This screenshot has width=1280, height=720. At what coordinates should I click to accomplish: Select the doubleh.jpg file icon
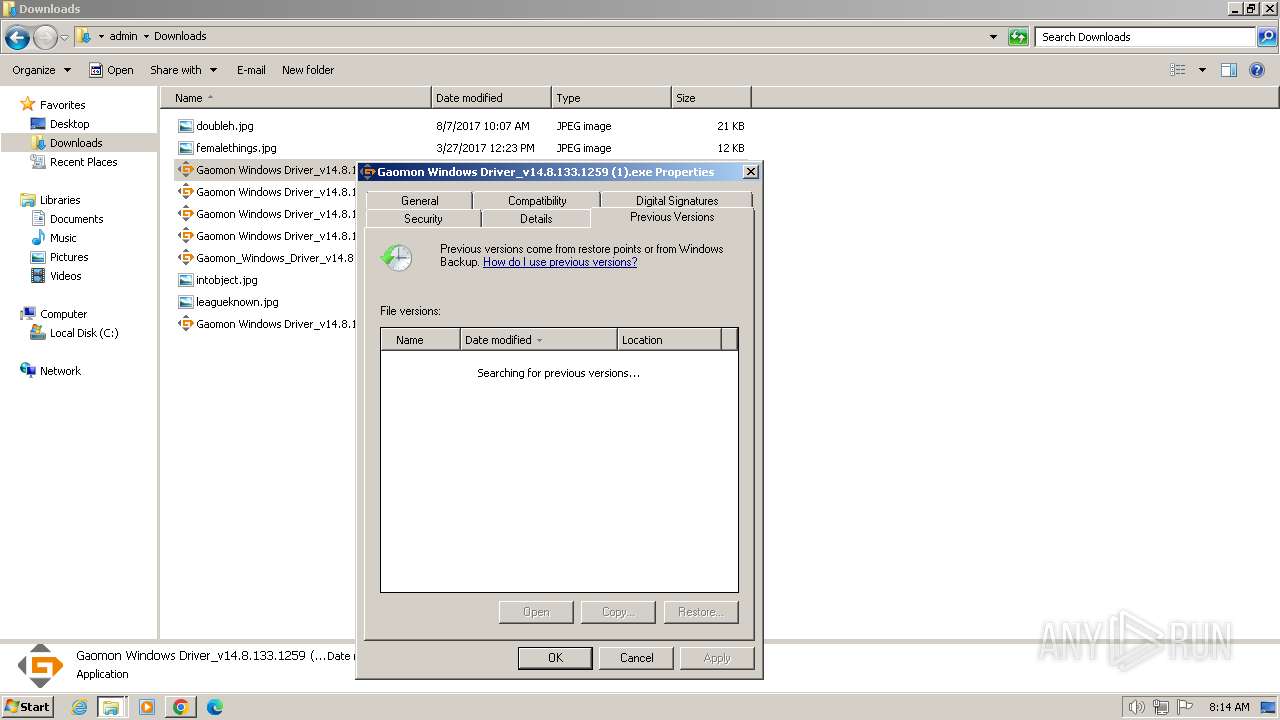pos(185,126)
